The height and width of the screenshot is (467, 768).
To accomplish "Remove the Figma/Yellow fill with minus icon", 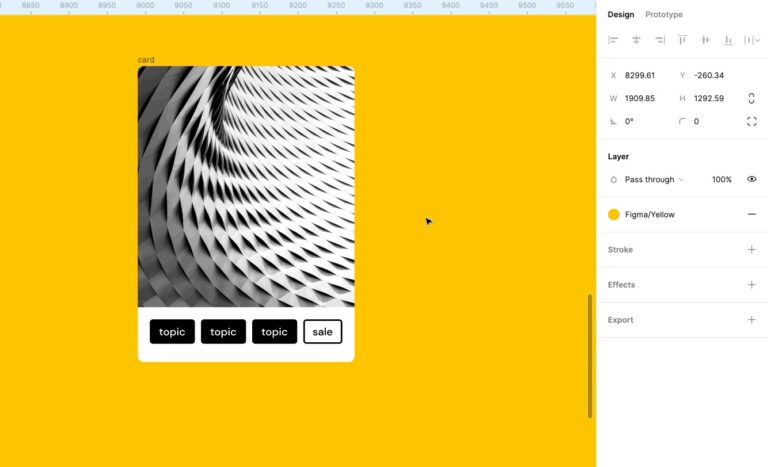I will pyautogui.click(x=751, y=214).
